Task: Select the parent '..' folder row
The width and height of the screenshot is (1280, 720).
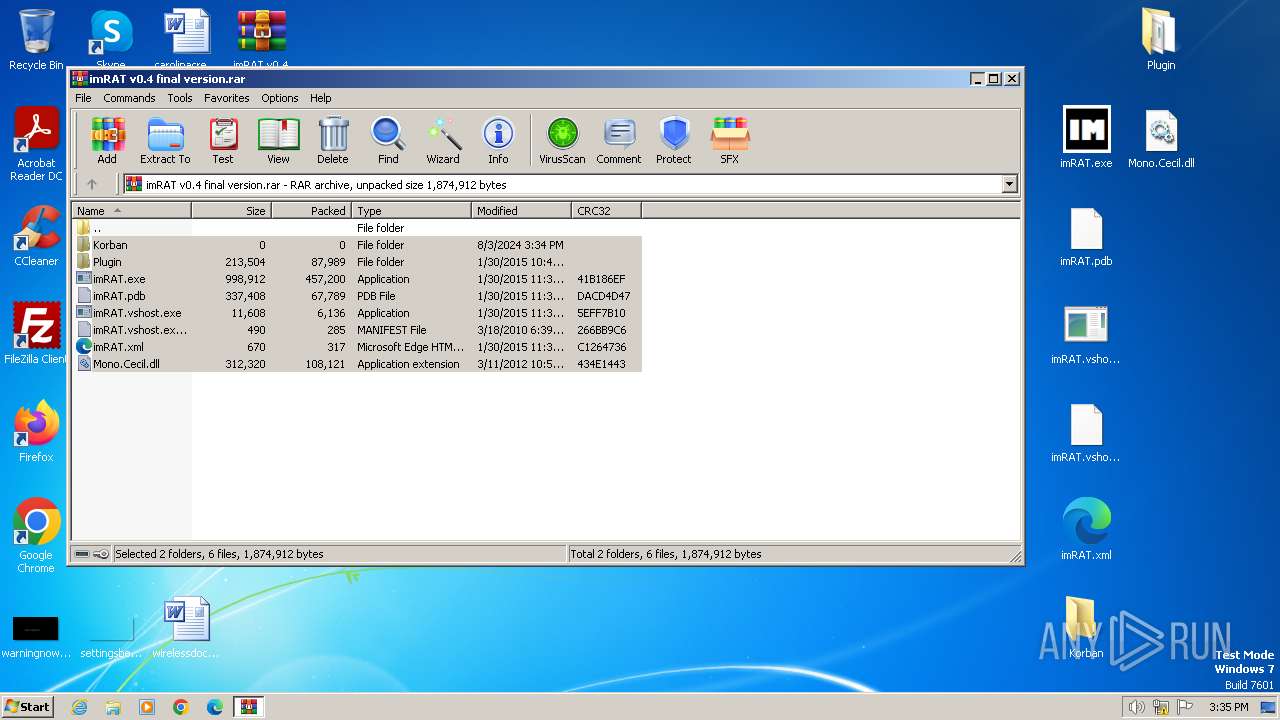Action: click(x=358, y=228)
